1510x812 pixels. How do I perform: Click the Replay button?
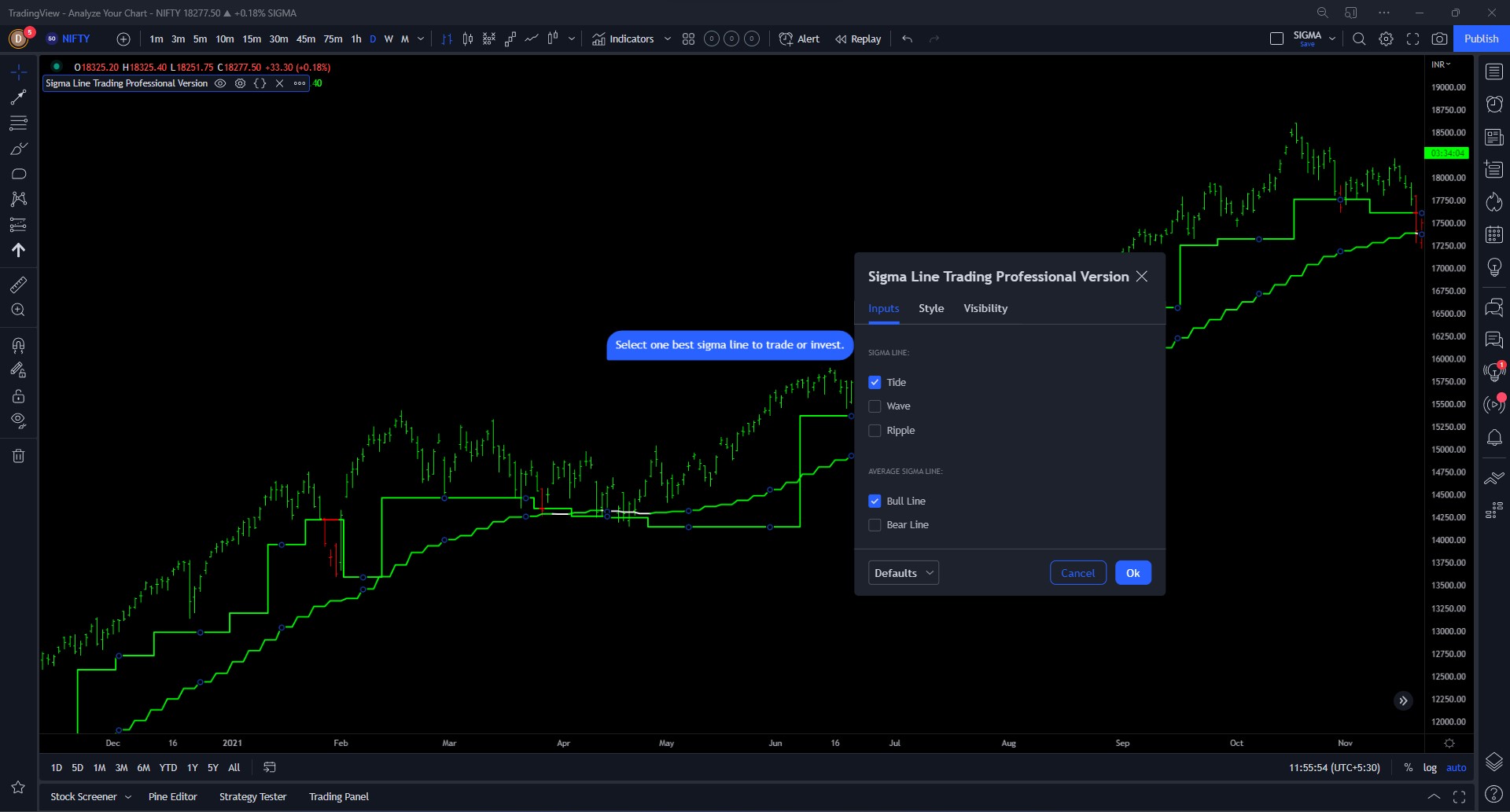click(x=858, y=39)
